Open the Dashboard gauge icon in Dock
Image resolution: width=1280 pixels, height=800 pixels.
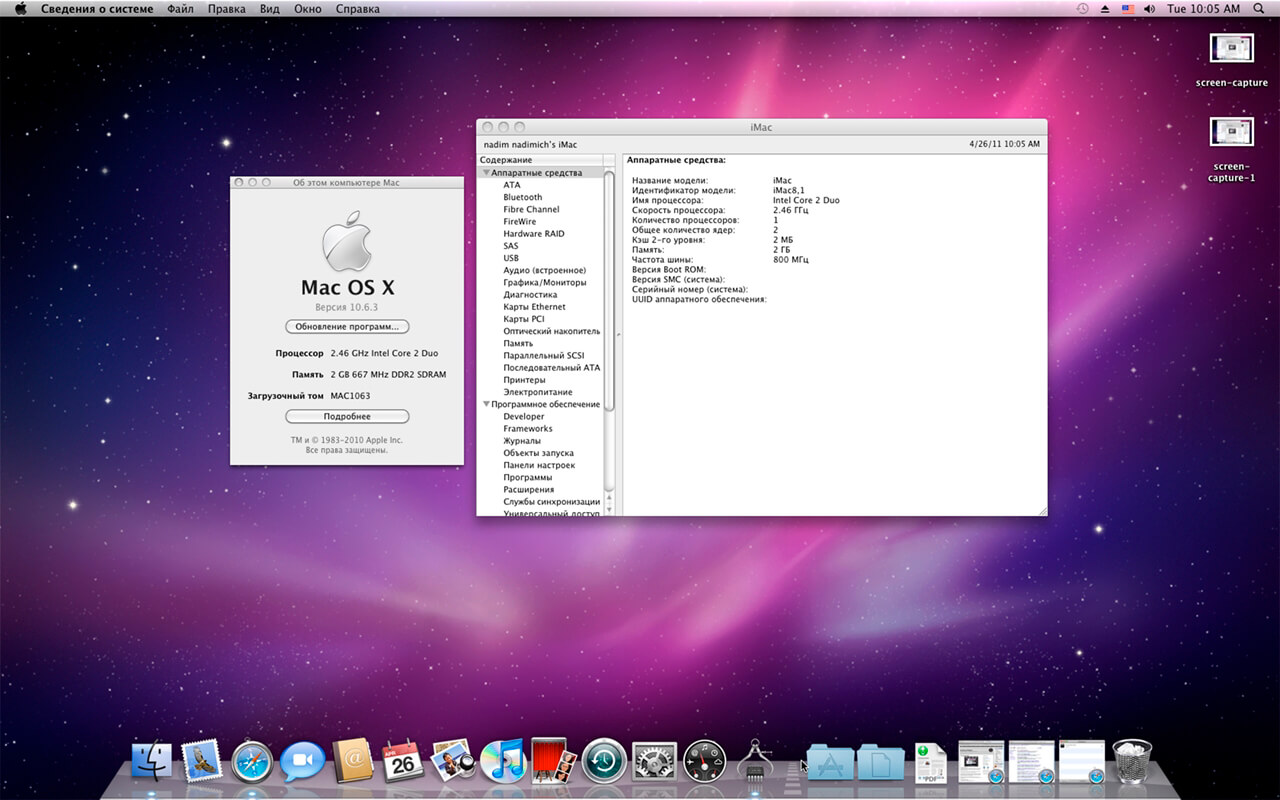coord(704,763)
